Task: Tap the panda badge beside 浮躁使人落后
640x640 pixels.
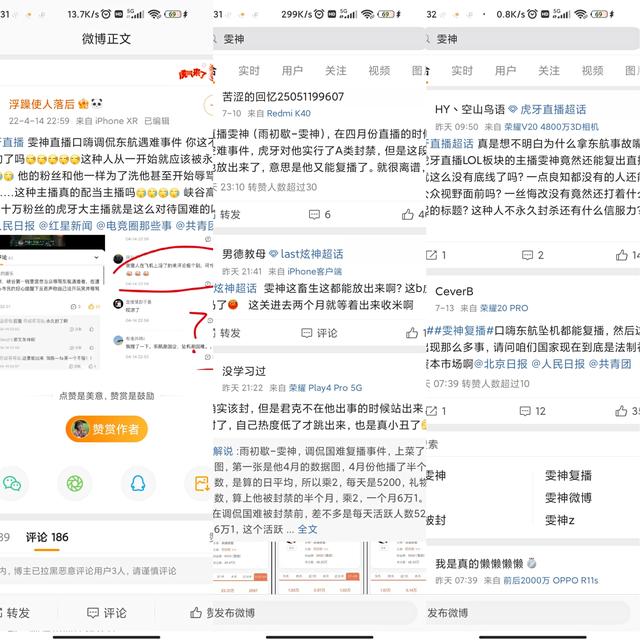Action: 97,103
